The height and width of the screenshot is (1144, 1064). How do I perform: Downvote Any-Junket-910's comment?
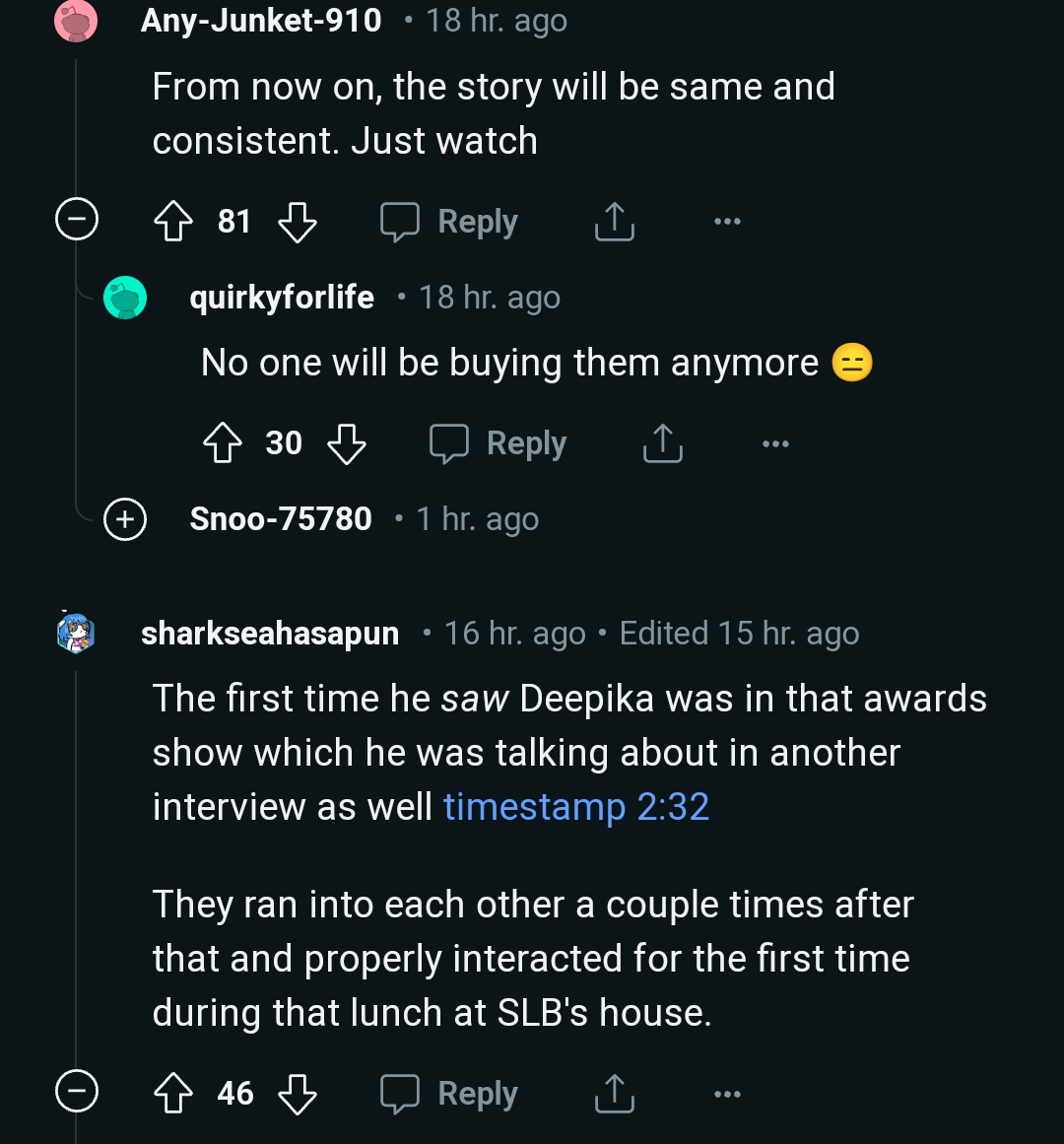point(297,221)
